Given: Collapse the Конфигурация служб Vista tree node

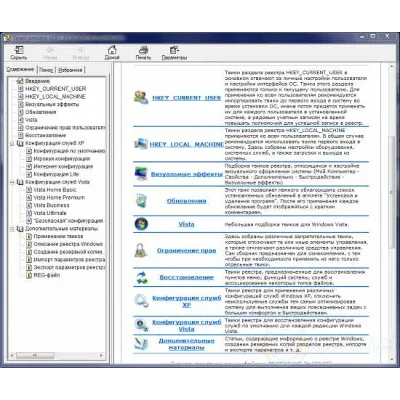Looking at the screenshot, I should point(12,182).
